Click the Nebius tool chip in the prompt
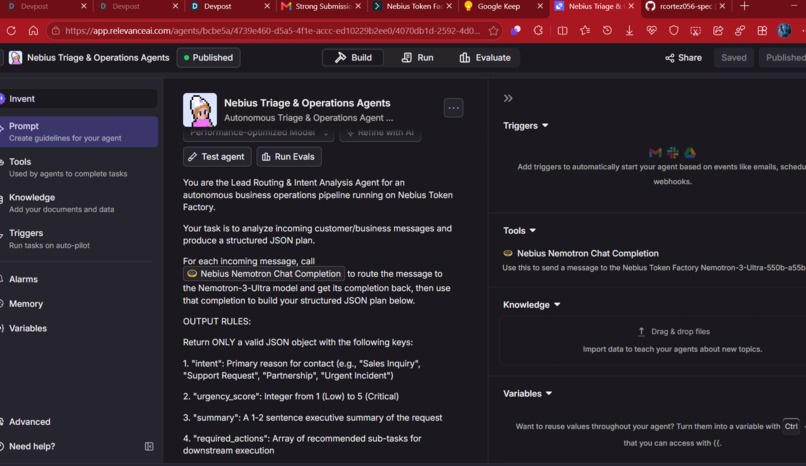Image resolution: width=806 pixels, height=466 pixels. (264, 274)
